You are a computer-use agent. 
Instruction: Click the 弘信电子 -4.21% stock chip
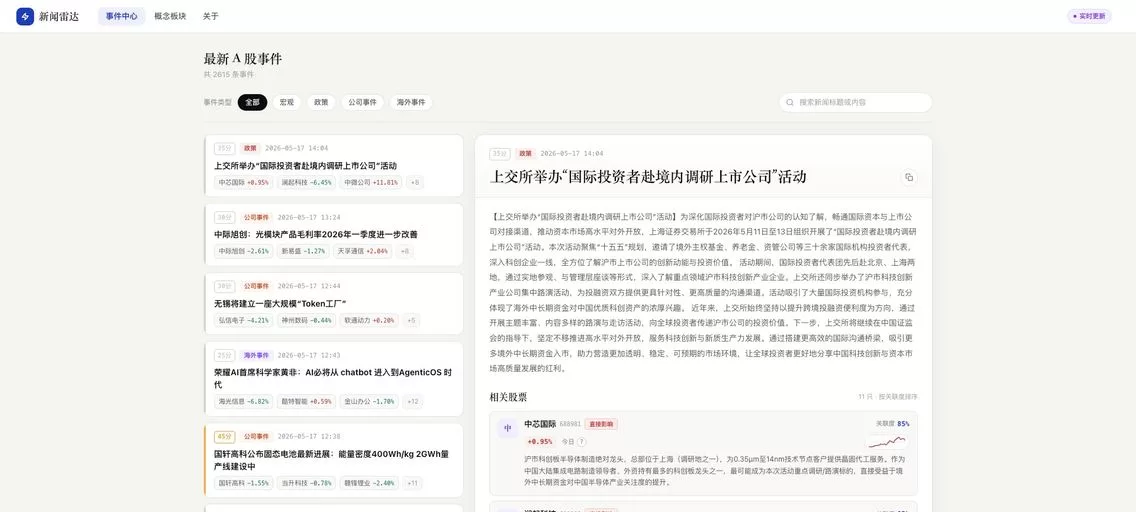(243, 320)
